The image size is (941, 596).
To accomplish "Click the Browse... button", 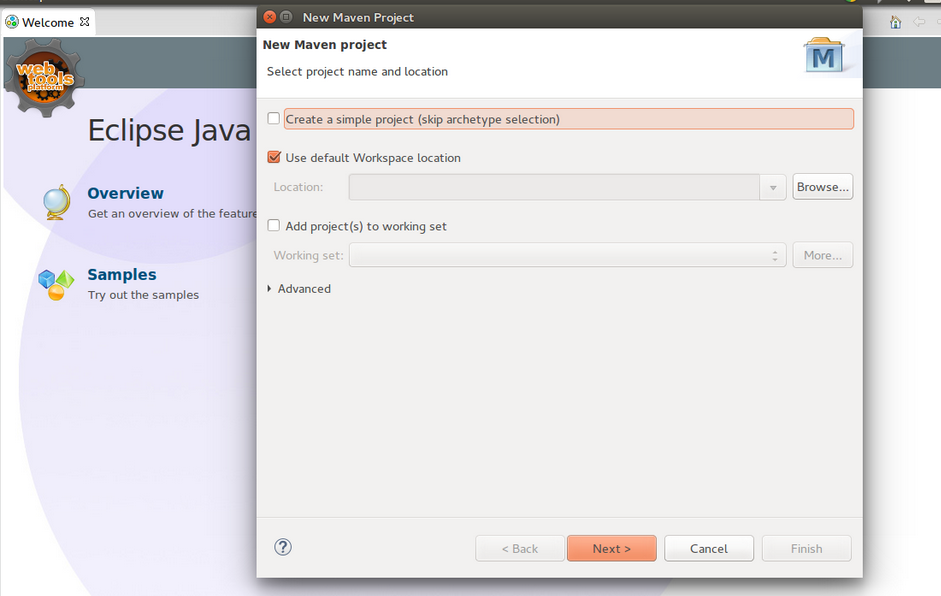I will pyautogui.click(x=822, y=187).
